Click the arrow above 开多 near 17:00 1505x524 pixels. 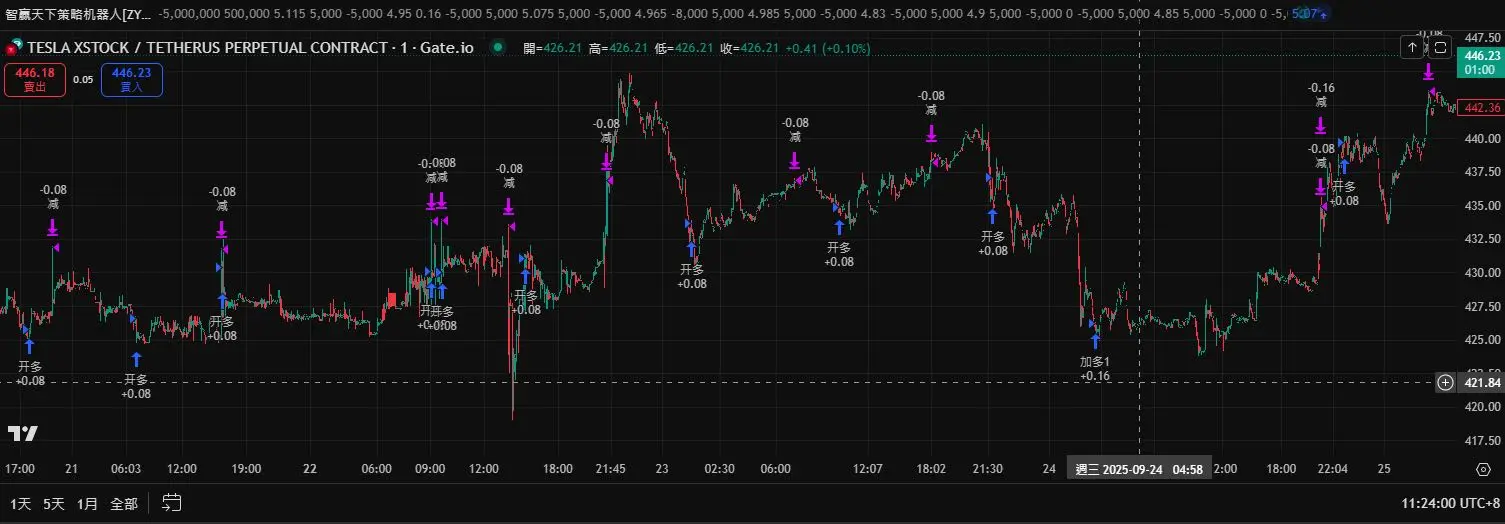click(x=29, y=346)
